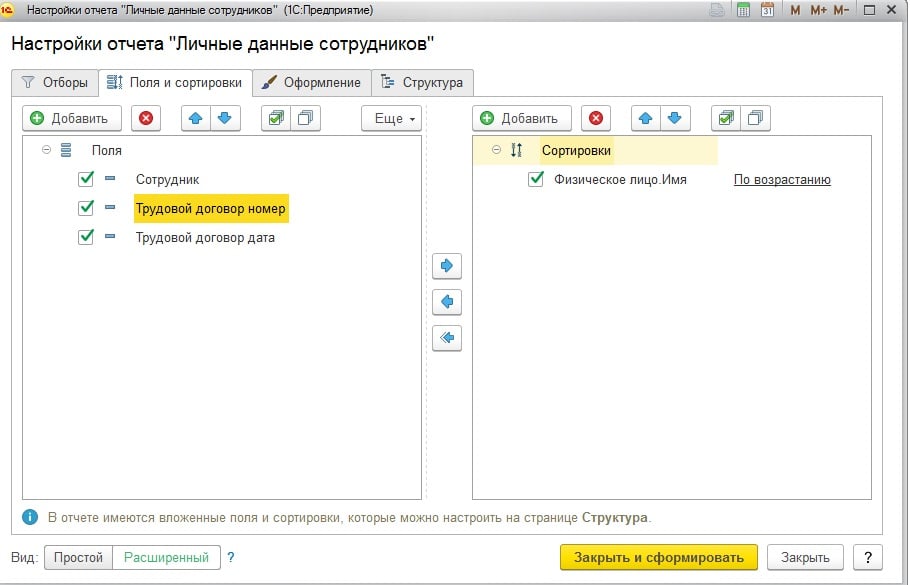Uncheck all sortings icon in right panel
Viewport: 910px width, 585px height.
pyautogui.click(x=756, y=118)
